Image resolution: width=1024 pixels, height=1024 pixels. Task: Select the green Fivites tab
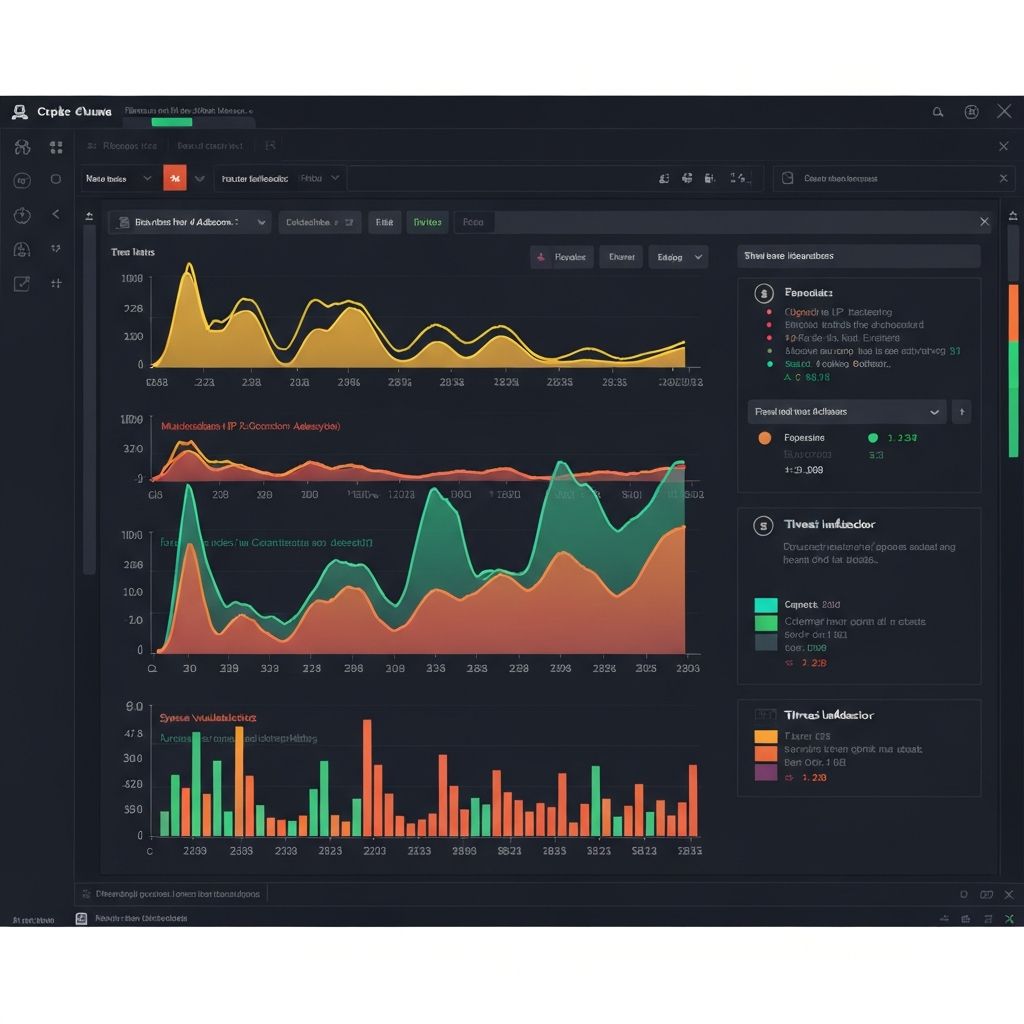click(427, 222)
